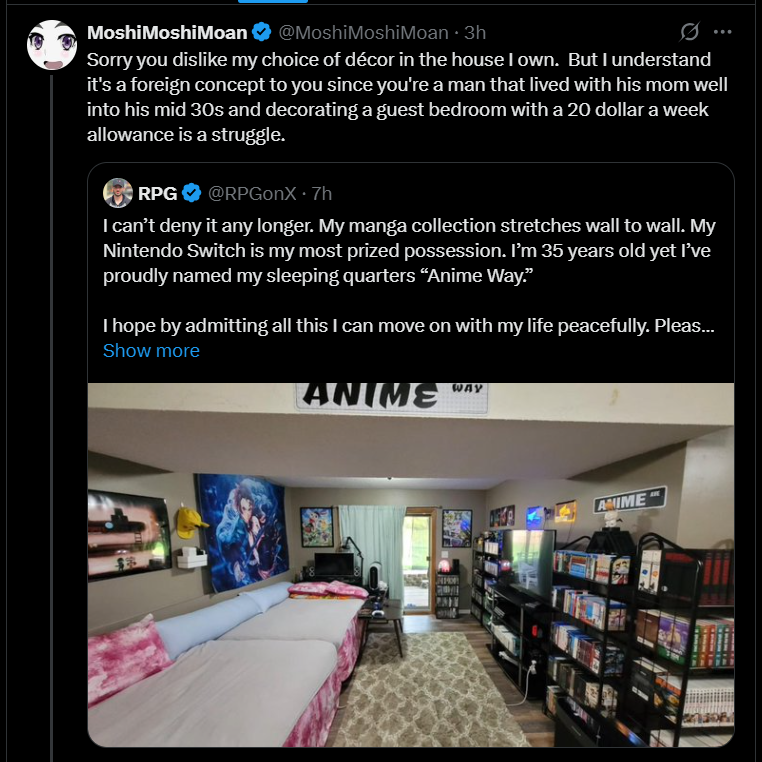Viewport: 762px width, 762px height.
Task: Open MoshiMoshiMoan display name profile link
Action: point(167,33)
